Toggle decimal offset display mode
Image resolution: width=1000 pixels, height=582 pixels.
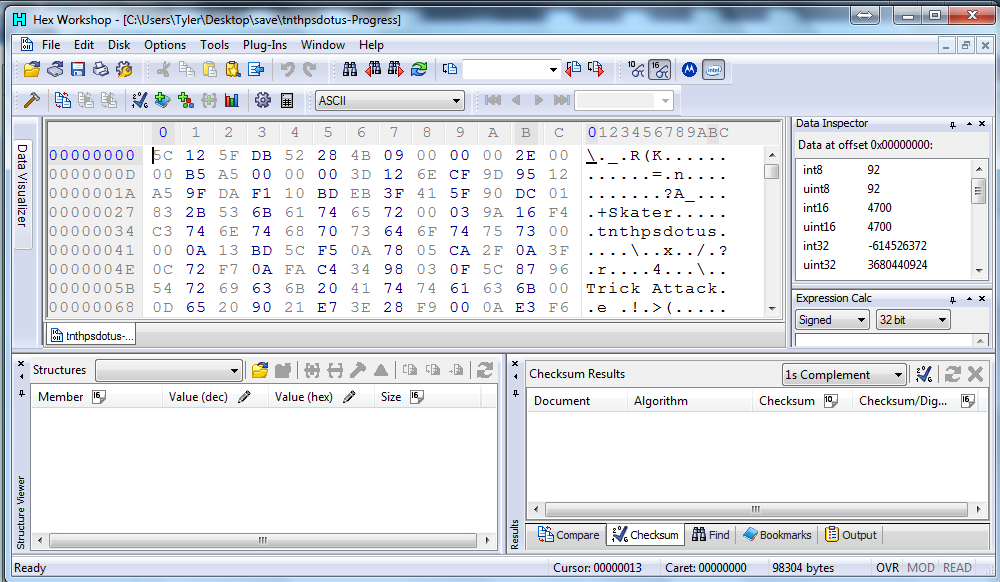(636, 69)
